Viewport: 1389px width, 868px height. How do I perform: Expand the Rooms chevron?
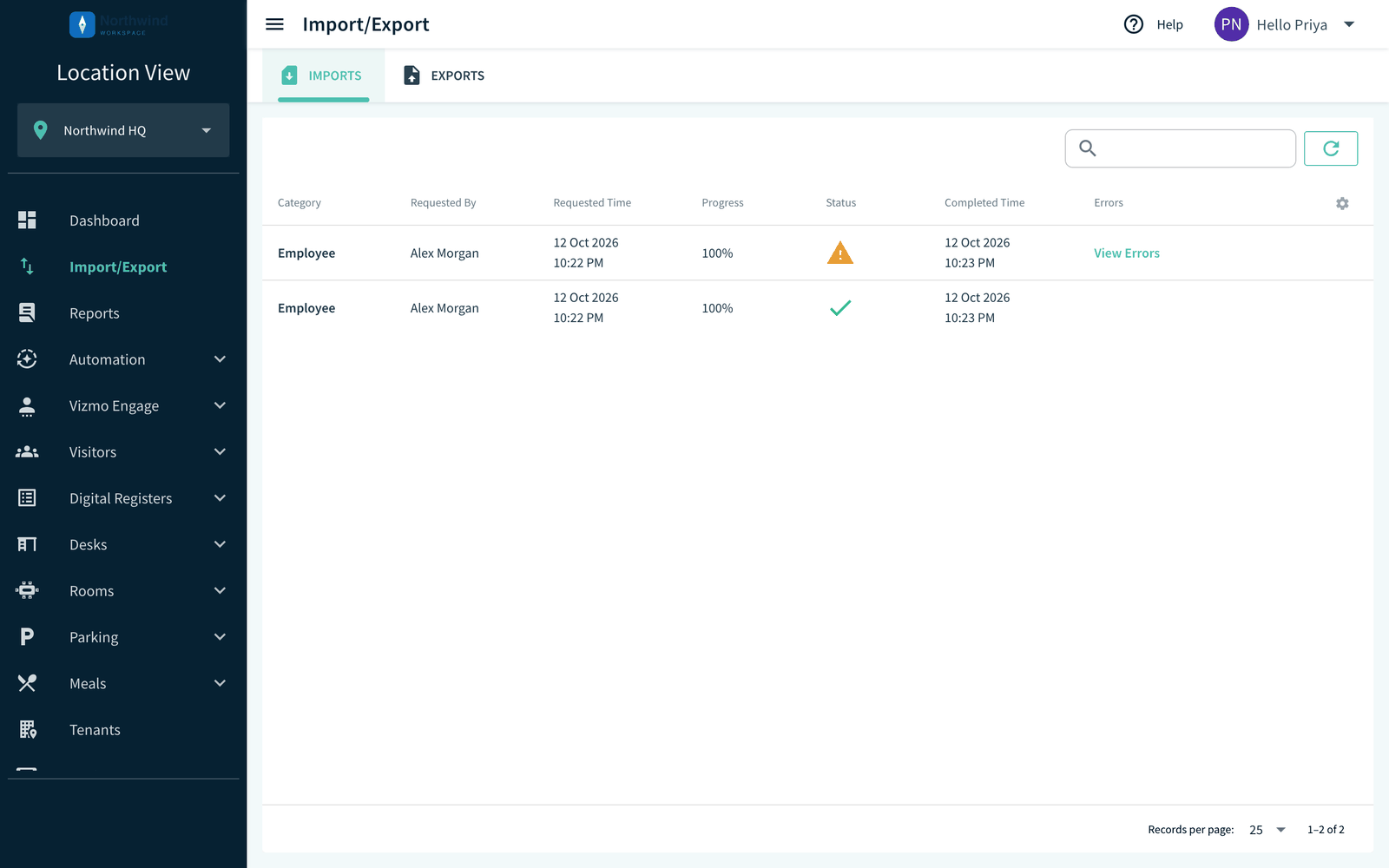pyautogui.click(x=220, y=590)
